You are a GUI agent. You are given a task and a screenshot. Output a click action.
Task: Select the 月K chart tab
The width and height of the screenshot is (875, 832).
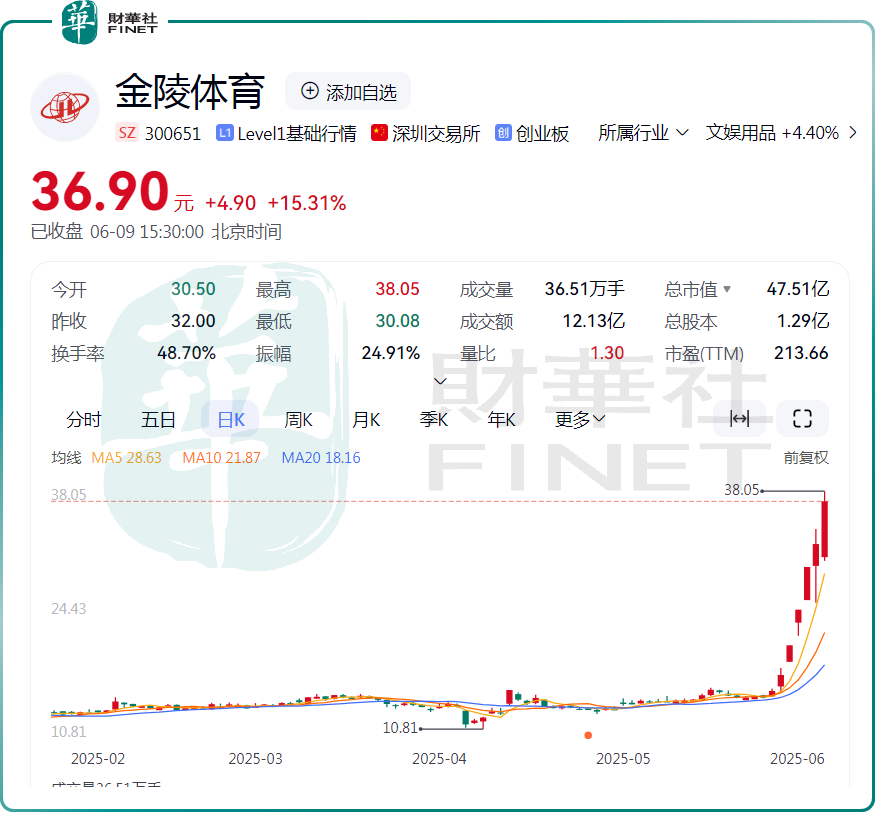(366, 419)
